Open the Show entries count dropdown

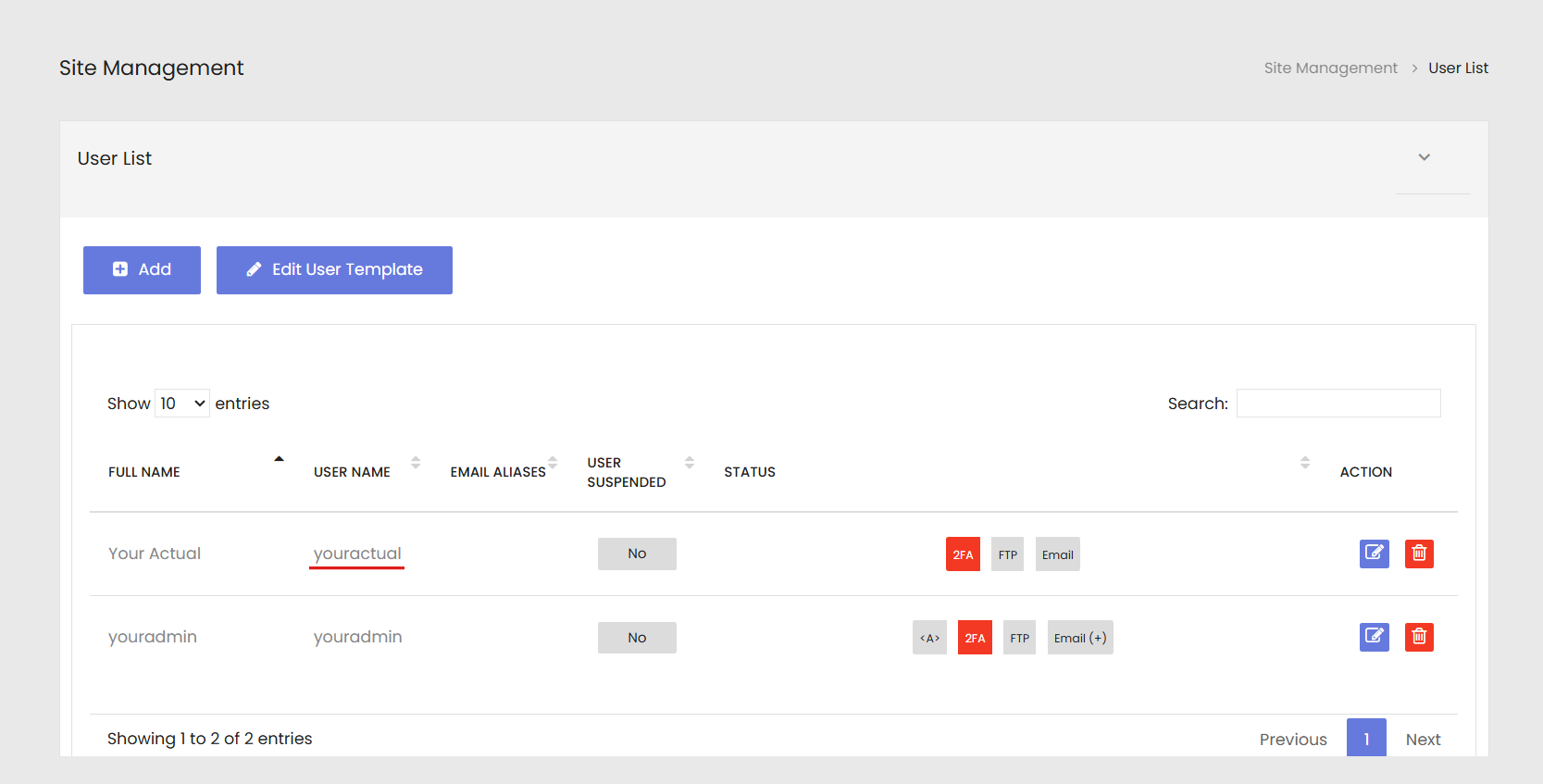click(182, 404)
